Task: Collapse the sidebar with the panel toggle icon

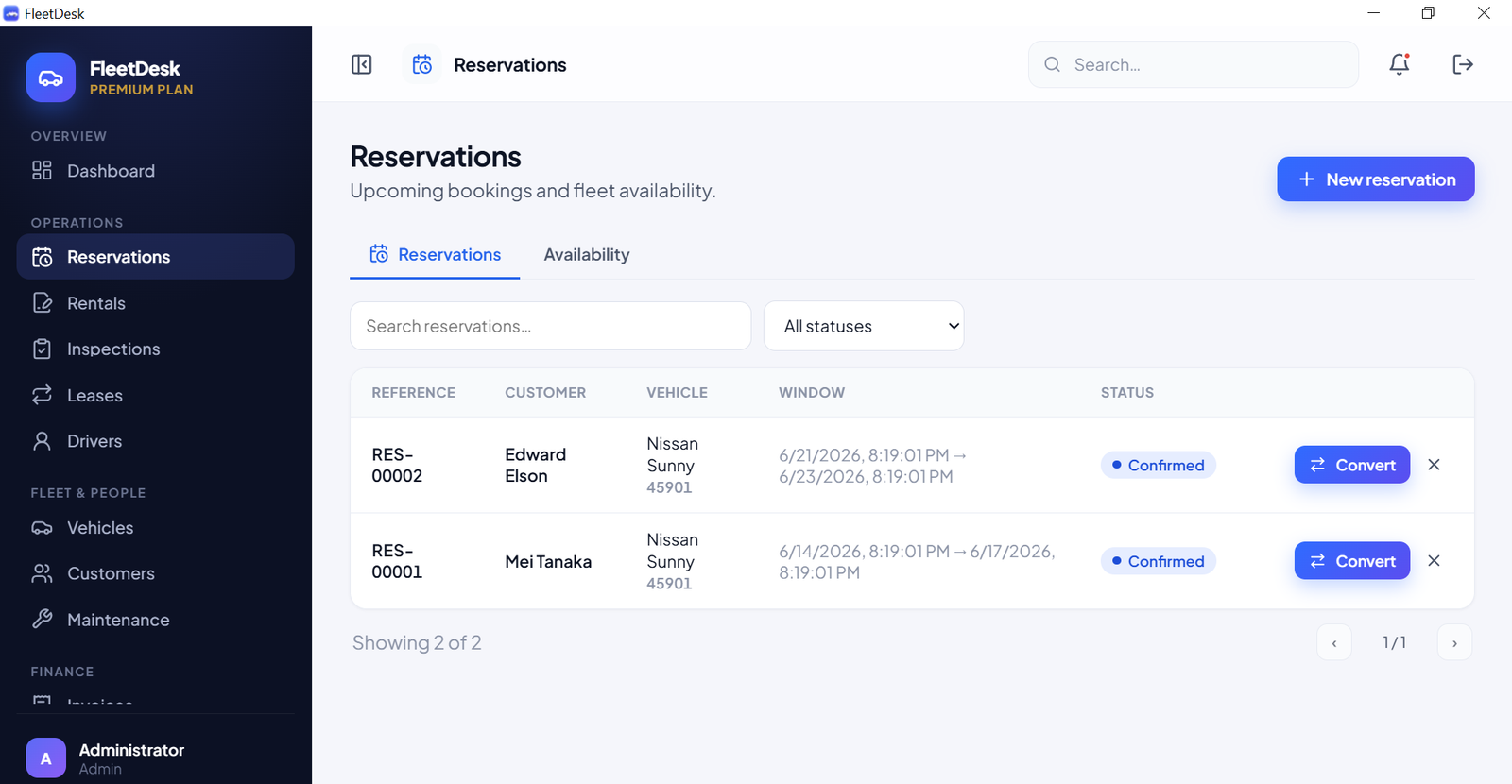Action: [361, 64]
